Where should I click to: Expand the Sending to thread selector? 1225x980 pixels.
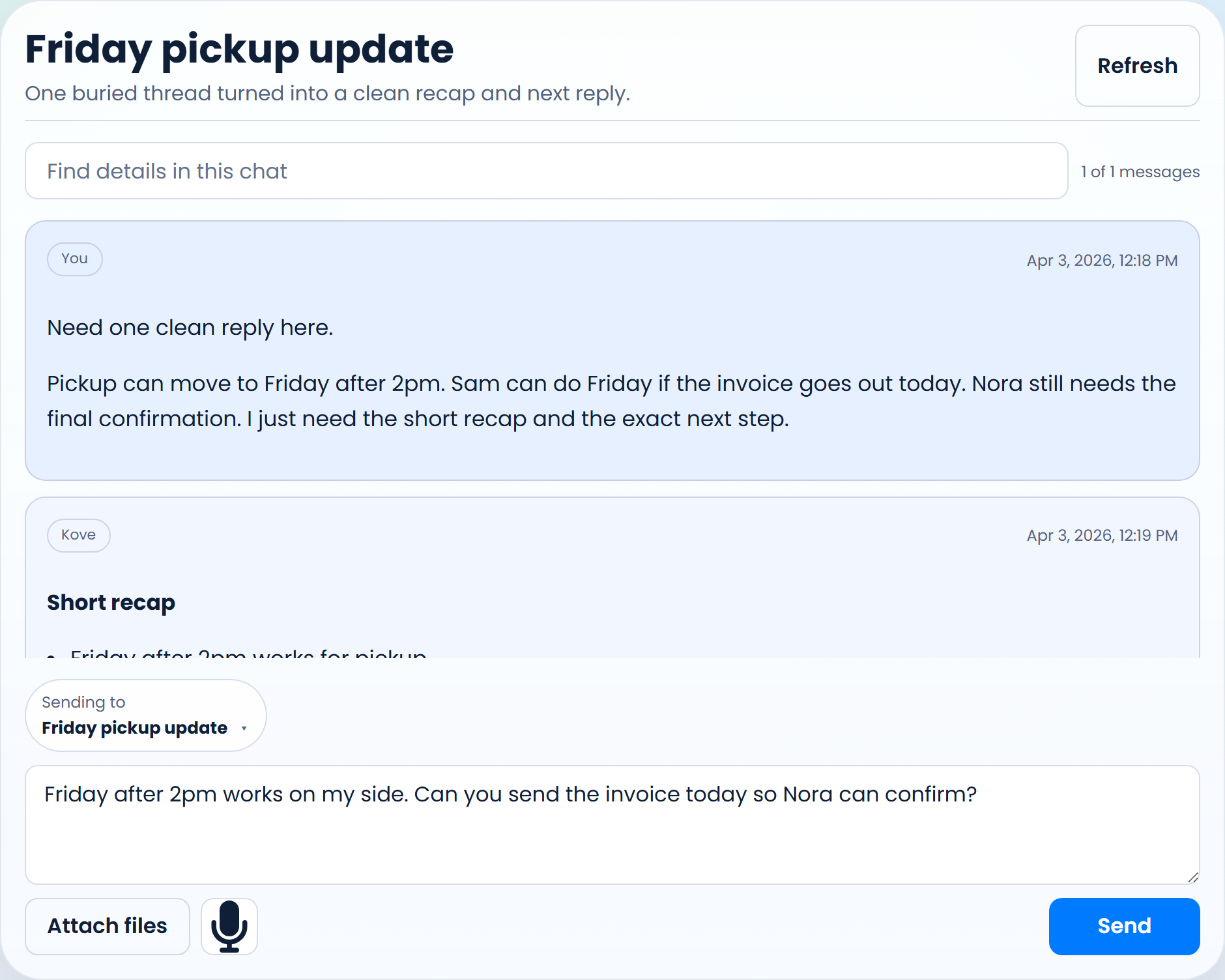coord(145,715)
